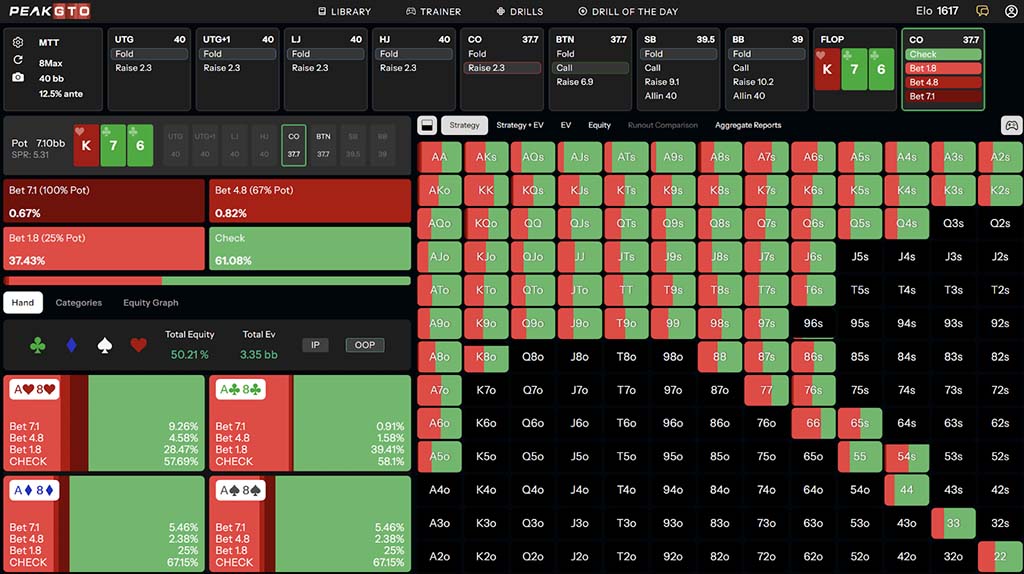The image size is (1024, 574).
Task: Choose Bet 1.8 in the CO flop panel
Action: coord(943,68)
